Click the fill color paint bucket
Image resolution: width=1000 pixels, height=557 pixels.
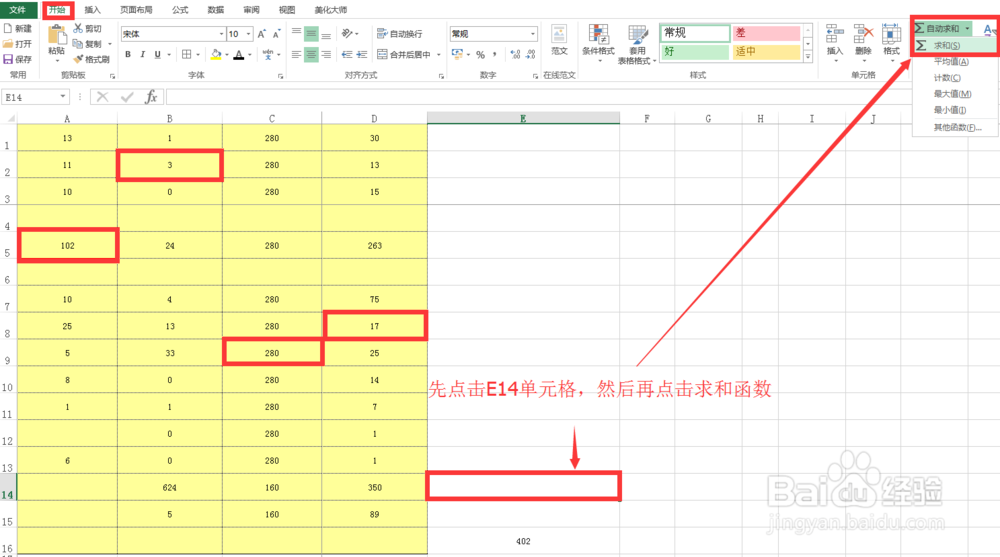pos(216,55)
